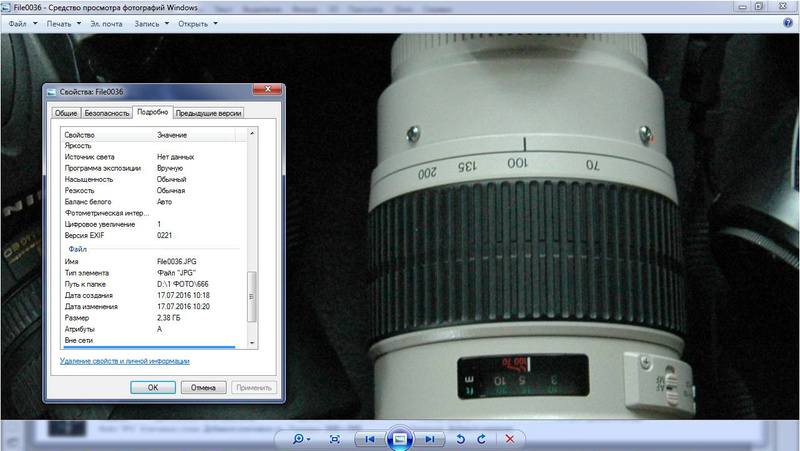Expand the Файл menu arrow
The width and height of the screenshot is (800, 451).
(x=35, y=23)
